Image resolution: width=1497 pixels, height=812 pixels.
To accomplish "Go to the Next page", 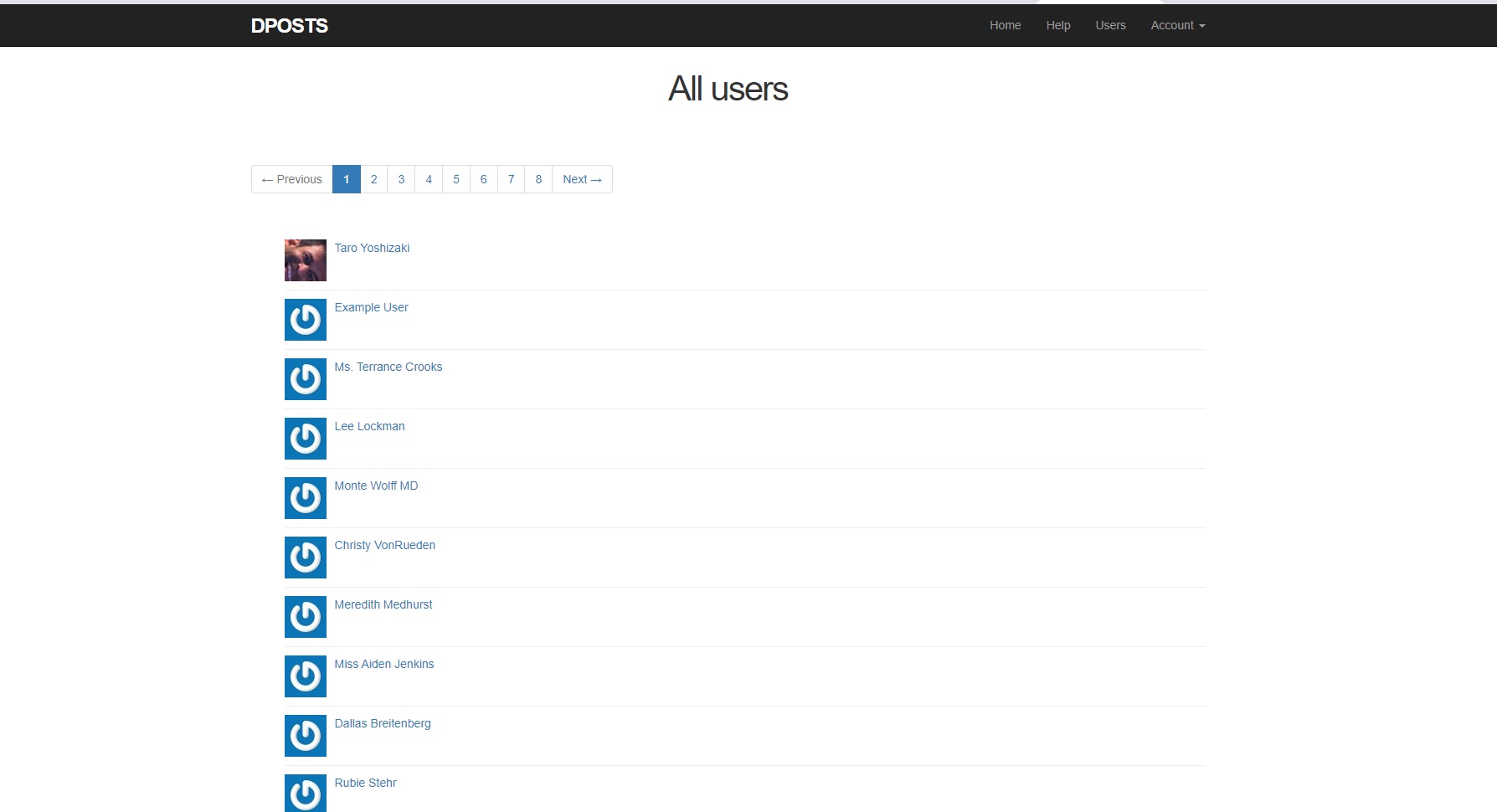I will pos(582,179).
